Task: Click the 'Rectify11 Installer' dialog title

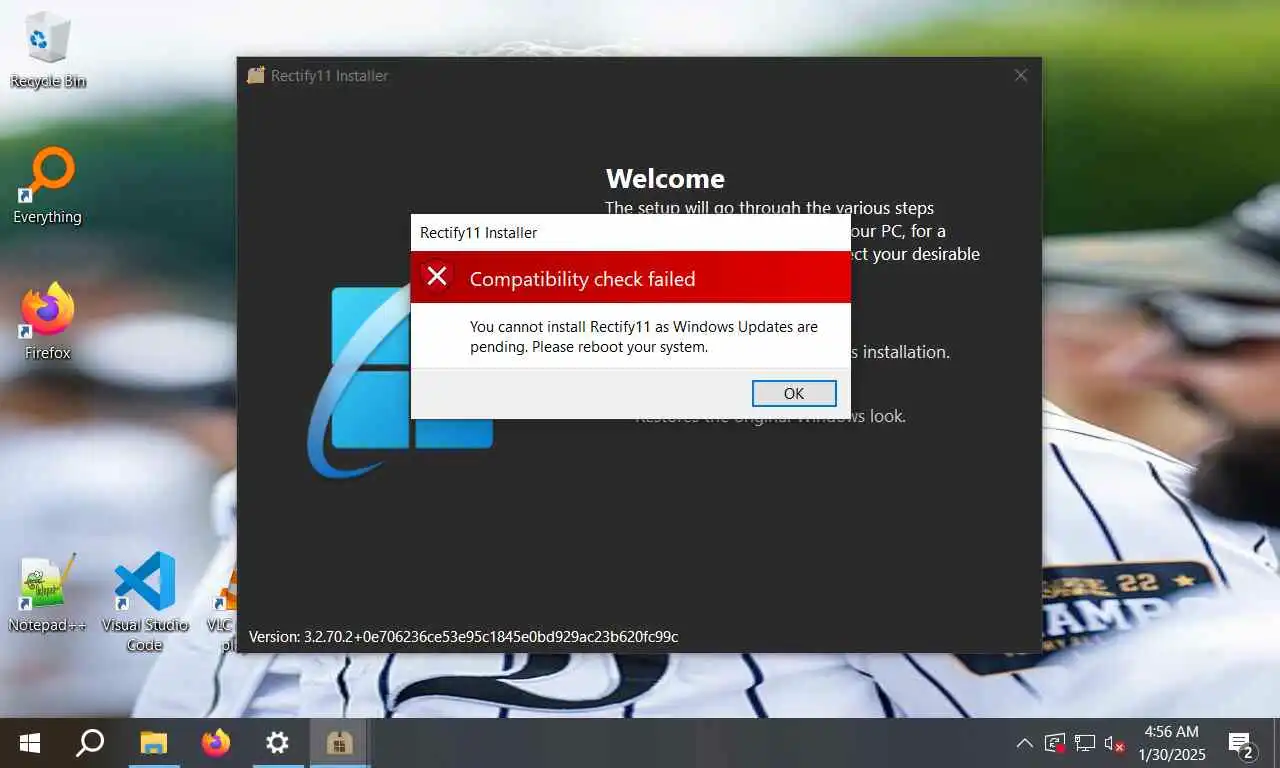Action: point(478,232)
